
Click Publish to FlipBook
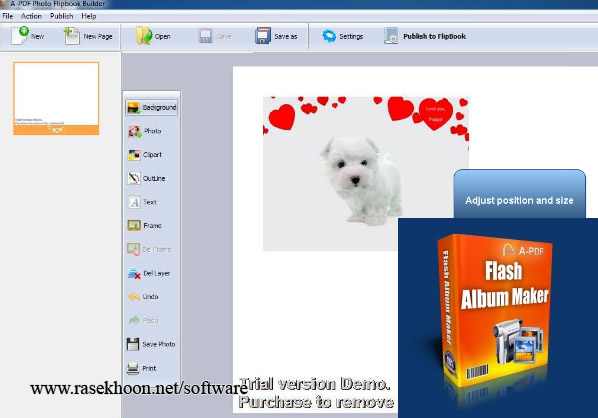click(425, 36)
